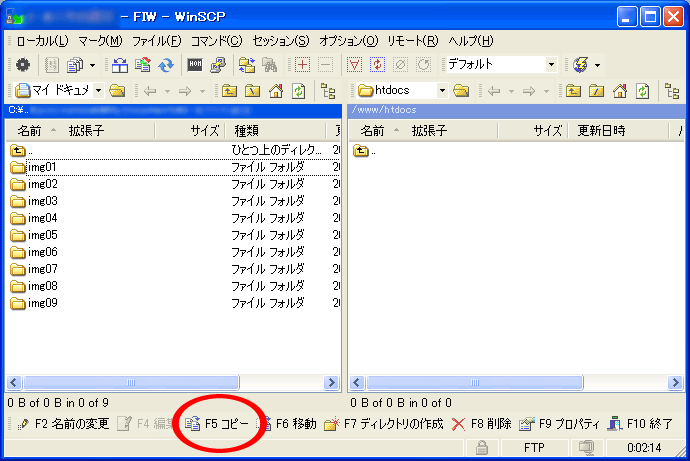Click the Synchronize toolbar icon
Screen dimensions: 690x461
point(143,65)
